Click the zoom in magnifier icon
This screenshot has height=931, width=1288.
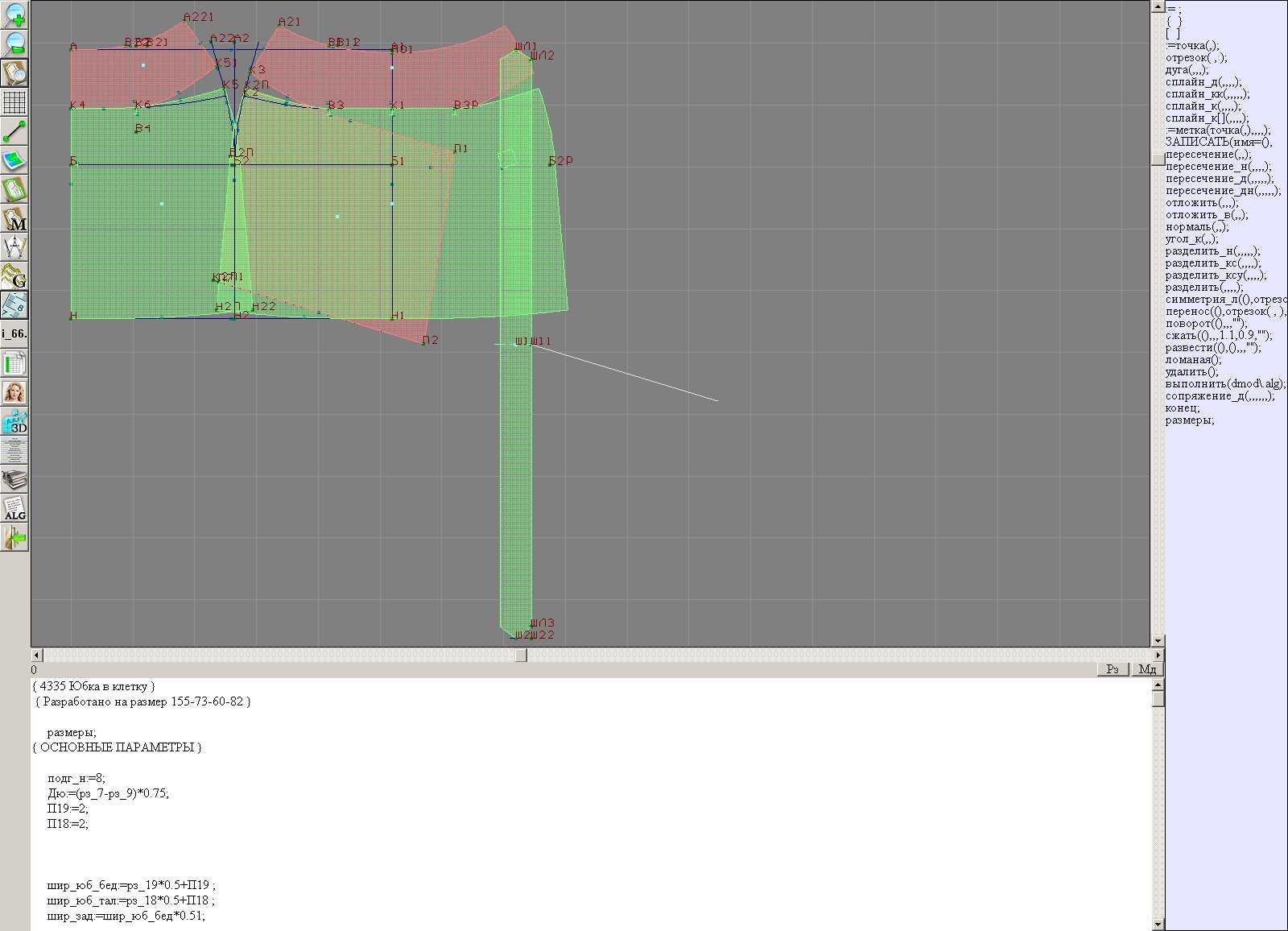[14, 14]
